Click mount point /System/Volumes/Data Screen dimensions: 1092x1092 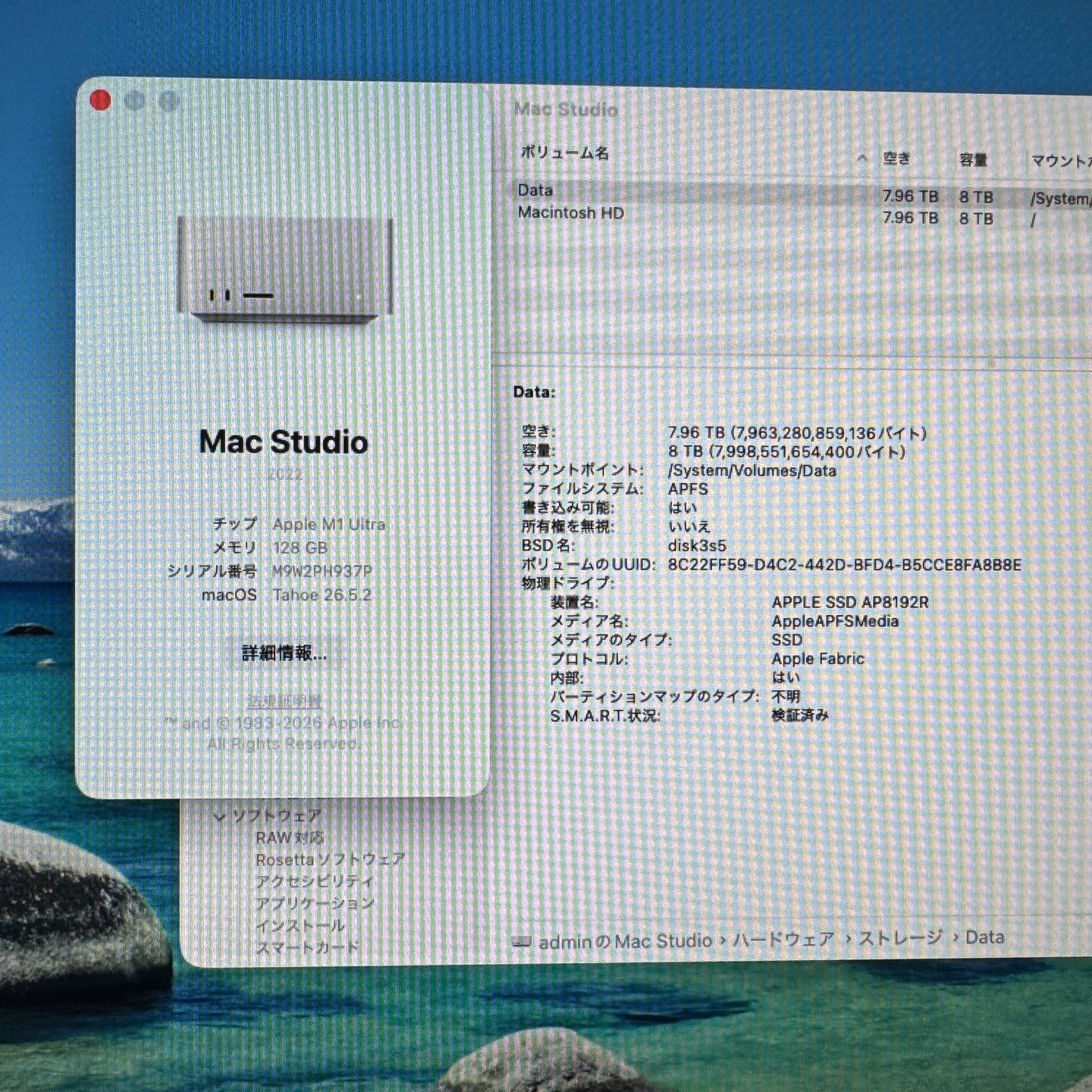pos(752,470)
